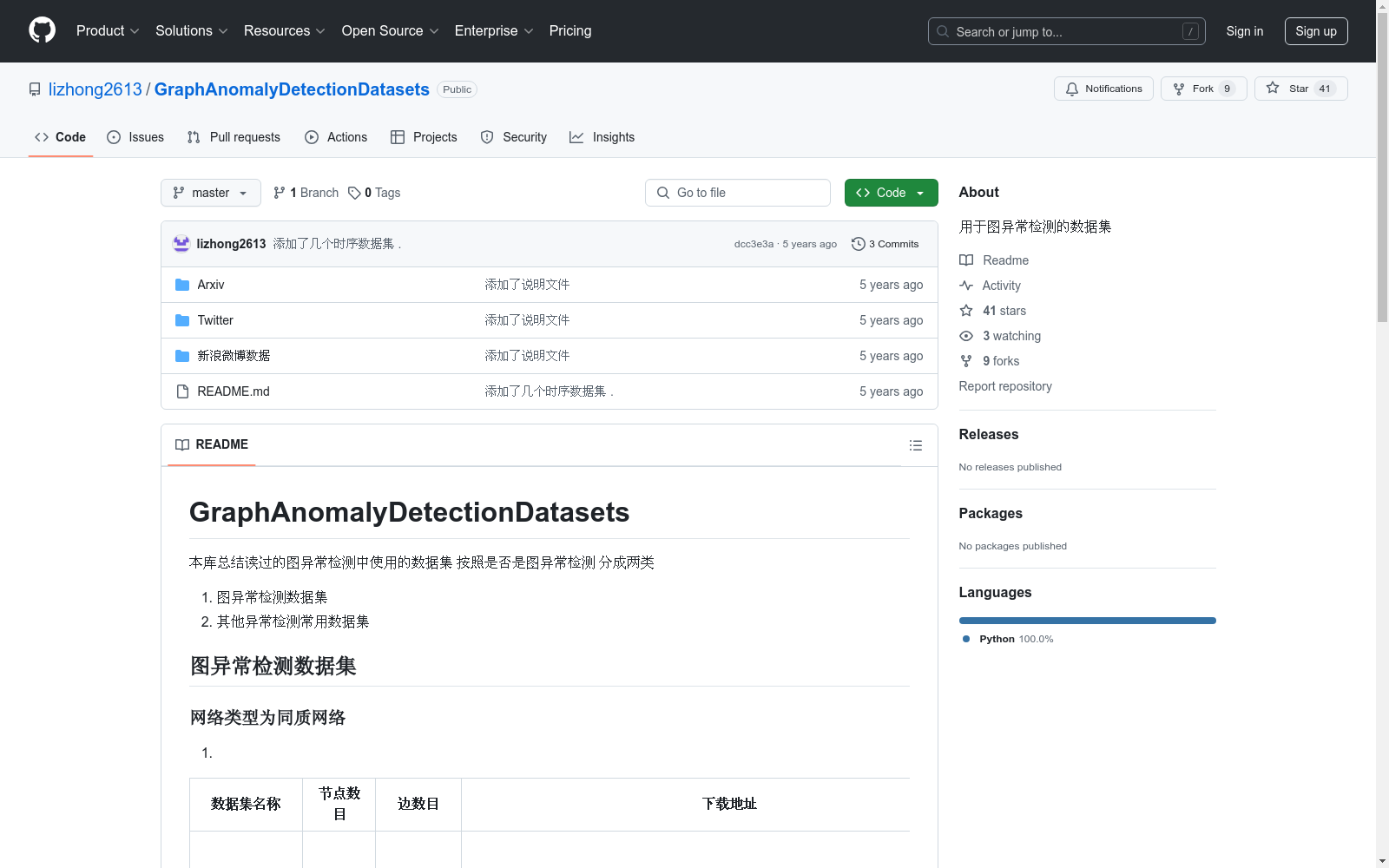Expand the Product menu
Viewport: 1389px width, 868px height.
108,30
